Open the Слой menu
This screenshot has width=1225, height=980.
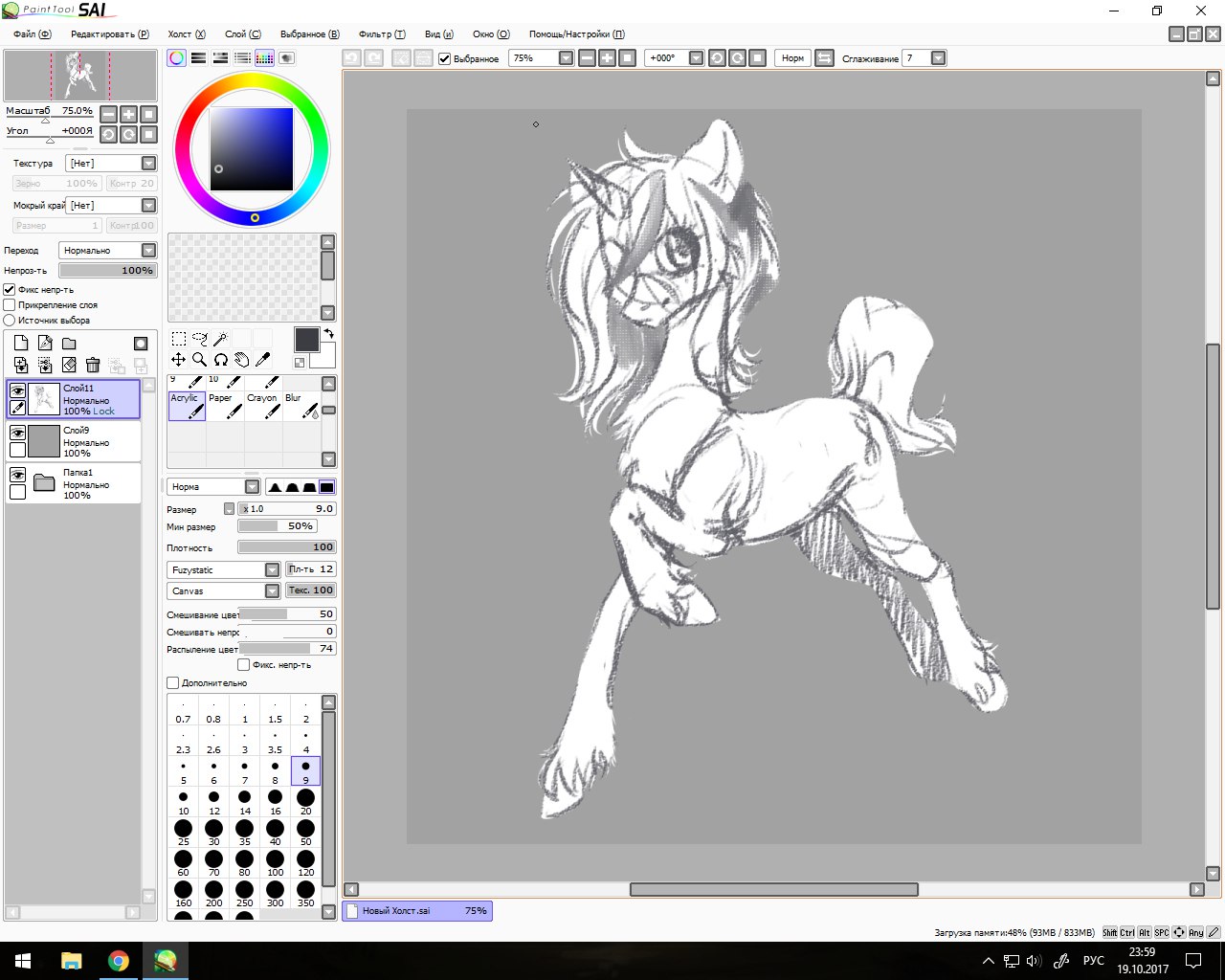[x=242, y=34]
